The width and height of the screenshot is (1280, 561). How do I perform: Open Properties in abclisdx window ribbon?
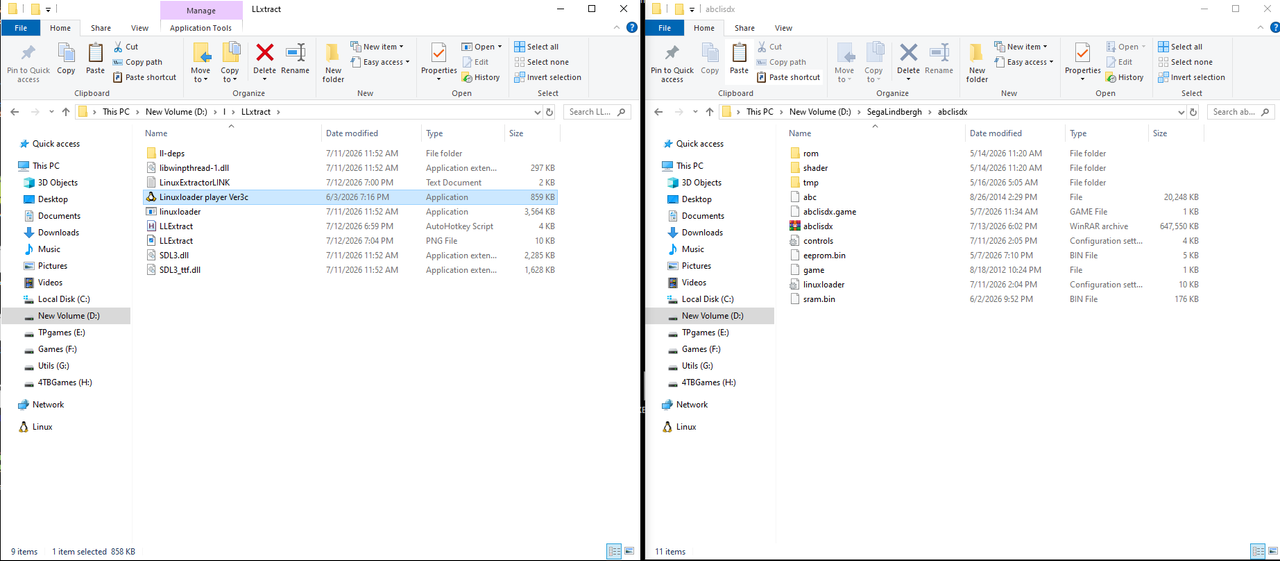pyautogui.click(x=1082, y=59)
